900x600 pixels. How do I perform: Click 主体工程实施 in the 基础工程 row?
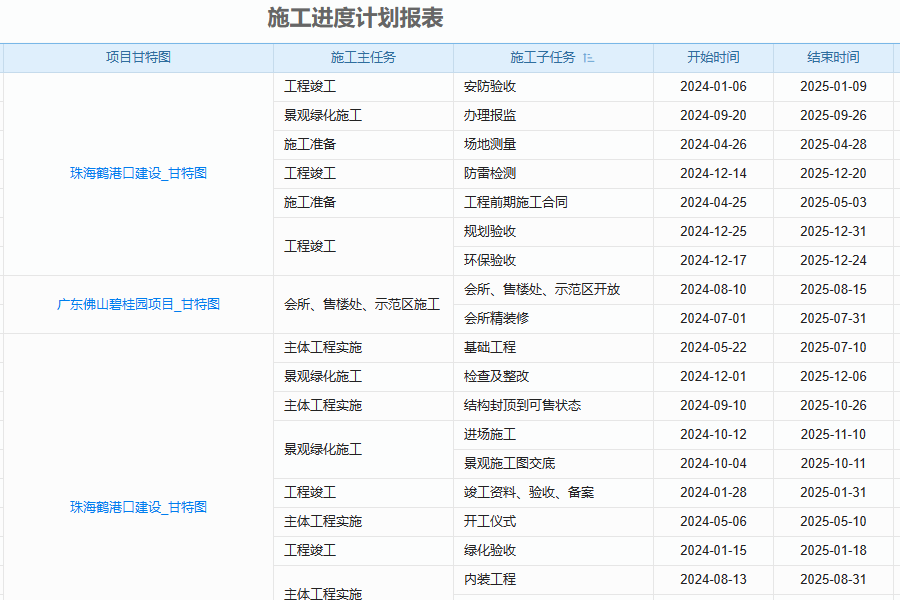click(363, 347)
